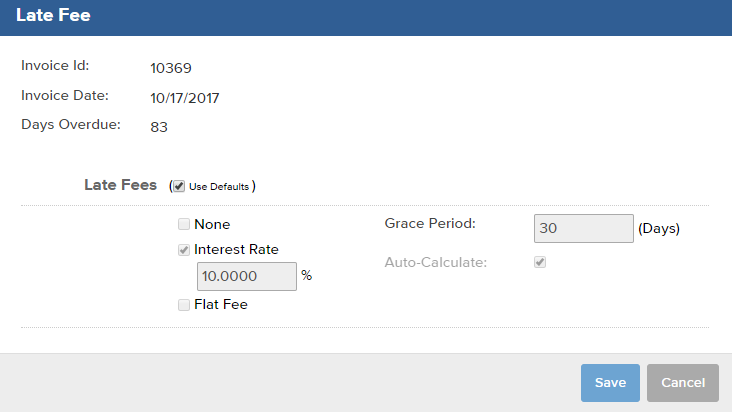The image size is (732, 412).
Task: Click the invoice date 10/17/2017
Action: pyautogui.click(x=184, y=98)
